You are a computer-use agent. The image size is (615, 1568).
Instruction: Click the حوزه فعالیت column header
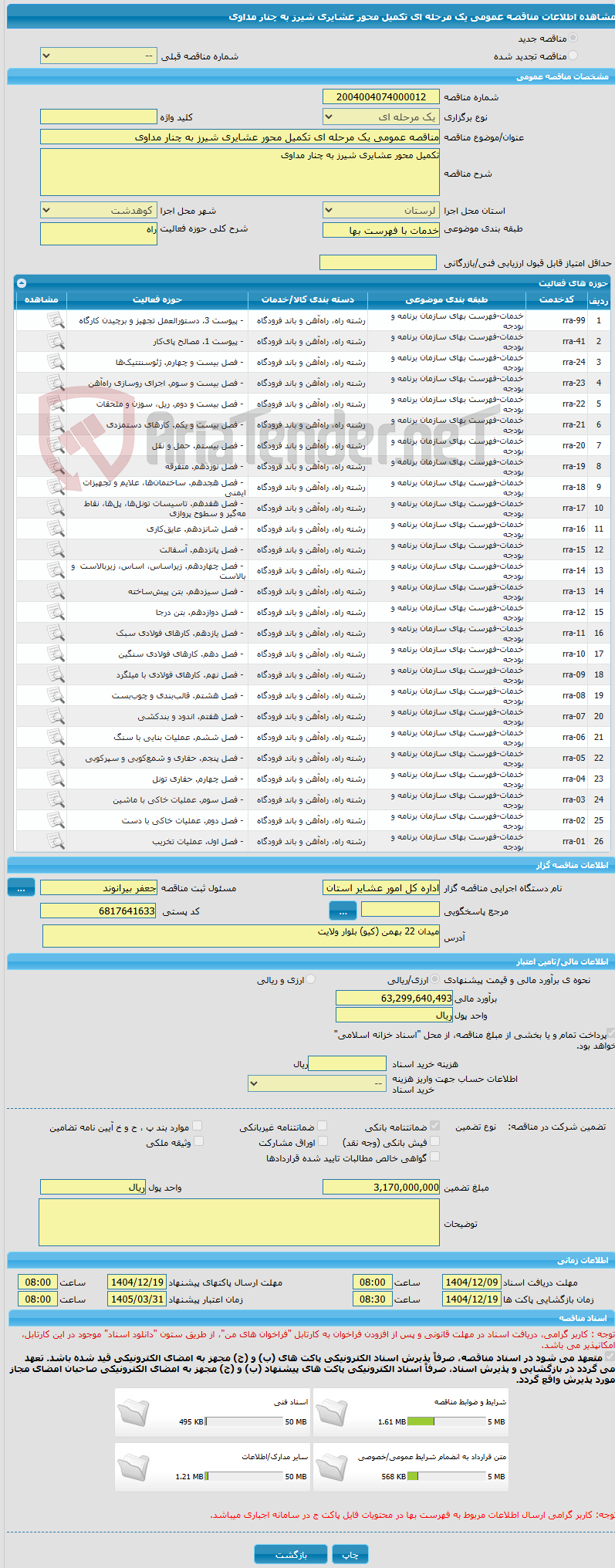[157, 299]
